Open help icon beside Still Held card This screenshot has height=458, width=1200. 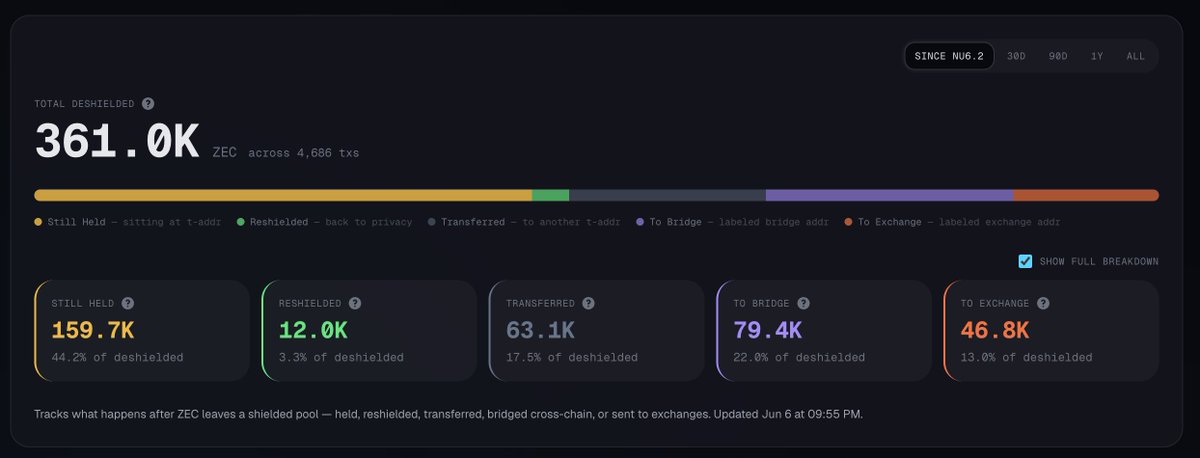pyautogui.click(x=128, y=303)
